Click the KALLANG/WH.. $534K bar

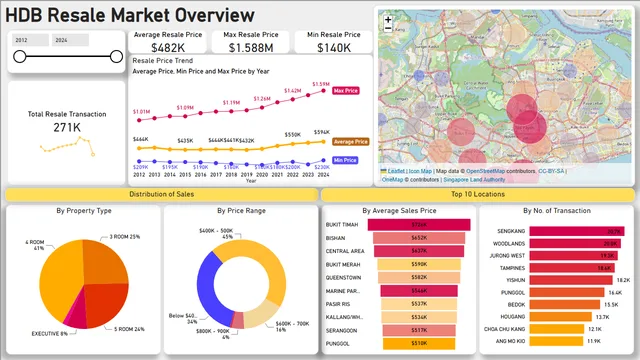[x=419, y=317]
